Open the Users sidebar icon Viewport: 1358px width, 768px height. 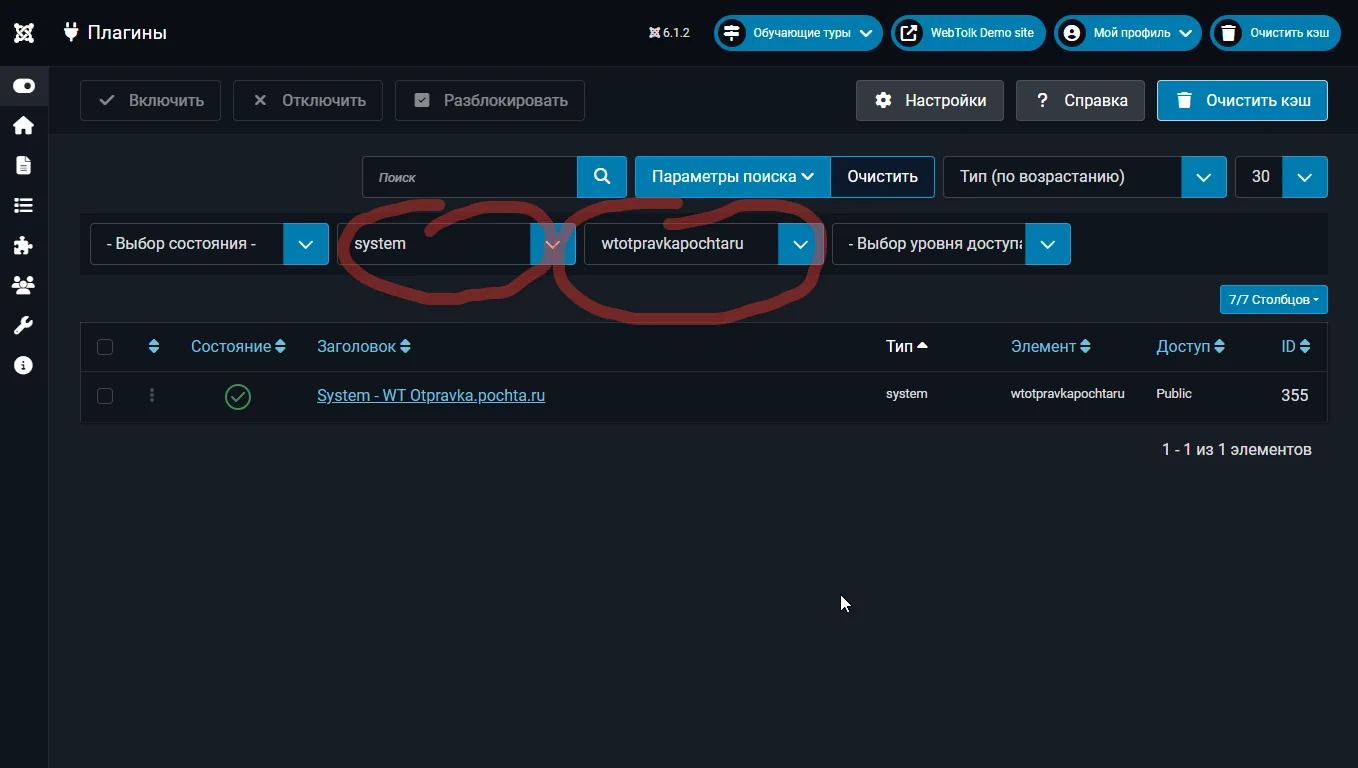(23, 286)
